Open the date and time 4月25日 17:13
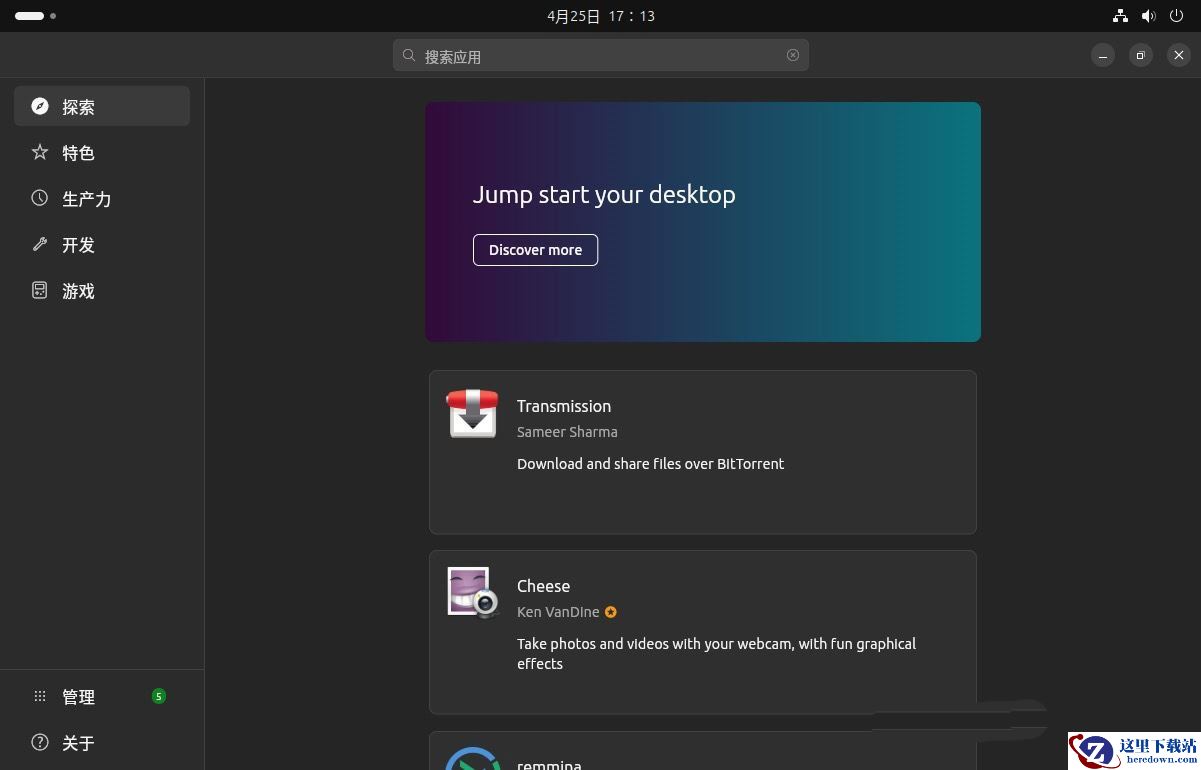1201x770 pixels. coord(601,16)
